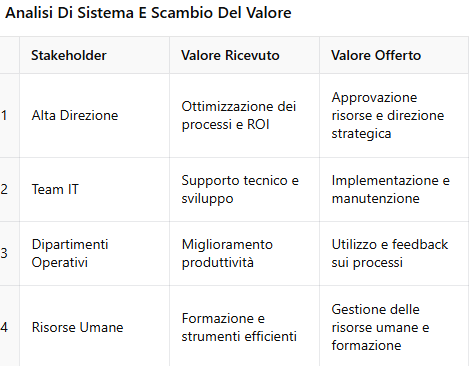
Task: Select the Valore Ricevuto column header
Action: pos(244,55)
